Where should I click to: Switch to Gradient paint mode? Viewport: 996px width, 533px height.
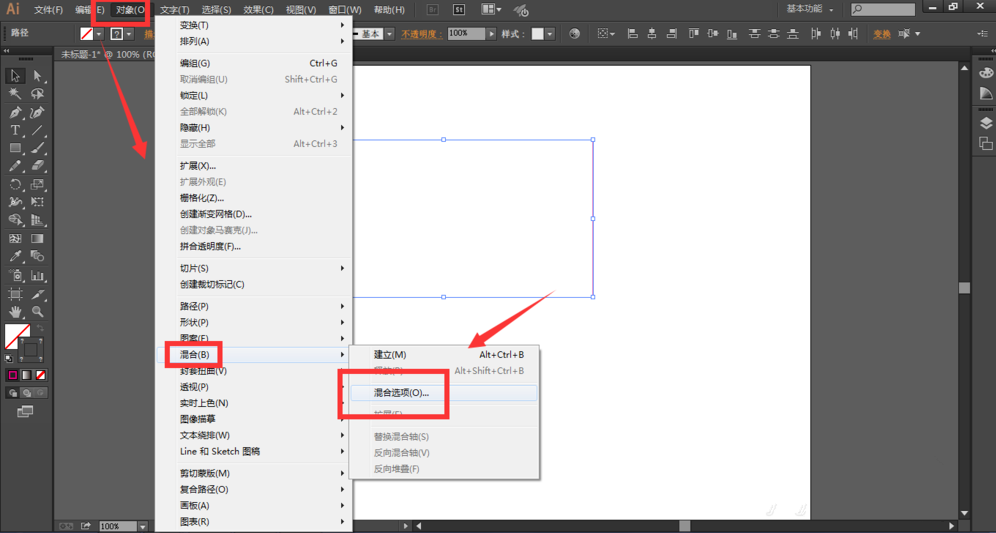27,375
